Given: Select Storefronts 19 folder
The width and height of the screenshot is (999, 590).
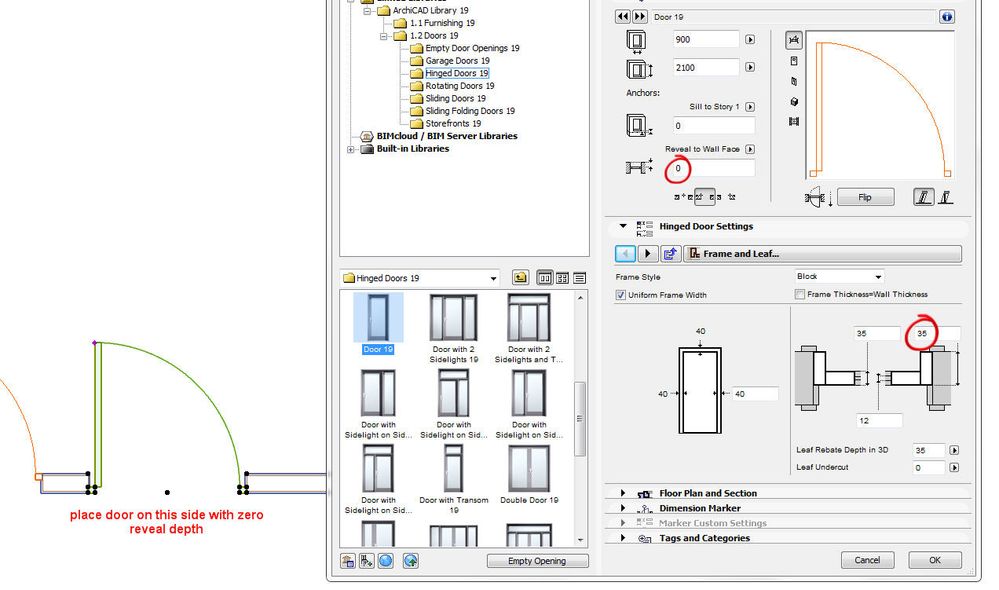Looking at the screenshot, I should pyautogui.click(x=453, y=124).
